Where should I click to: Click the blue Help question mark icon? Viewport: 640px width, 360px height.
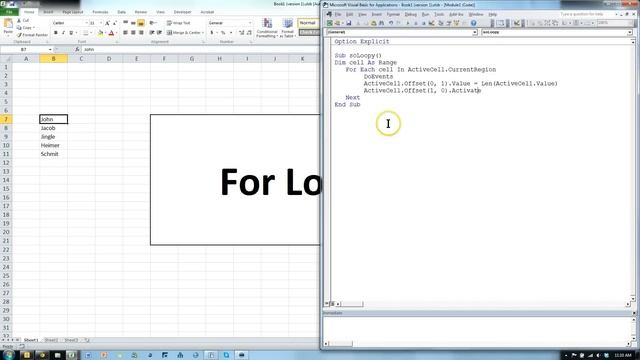pos(473,23)
